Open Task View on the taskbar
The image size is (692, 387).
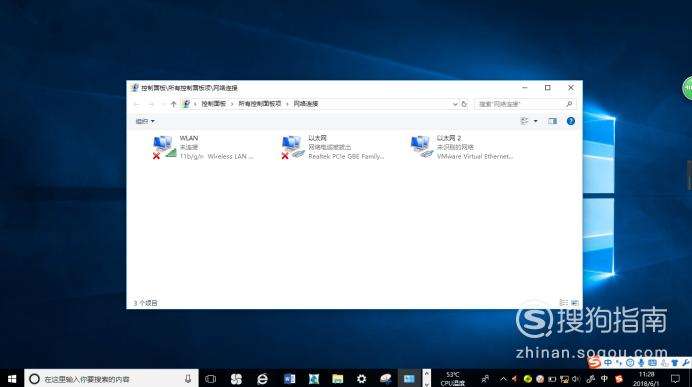211,379
